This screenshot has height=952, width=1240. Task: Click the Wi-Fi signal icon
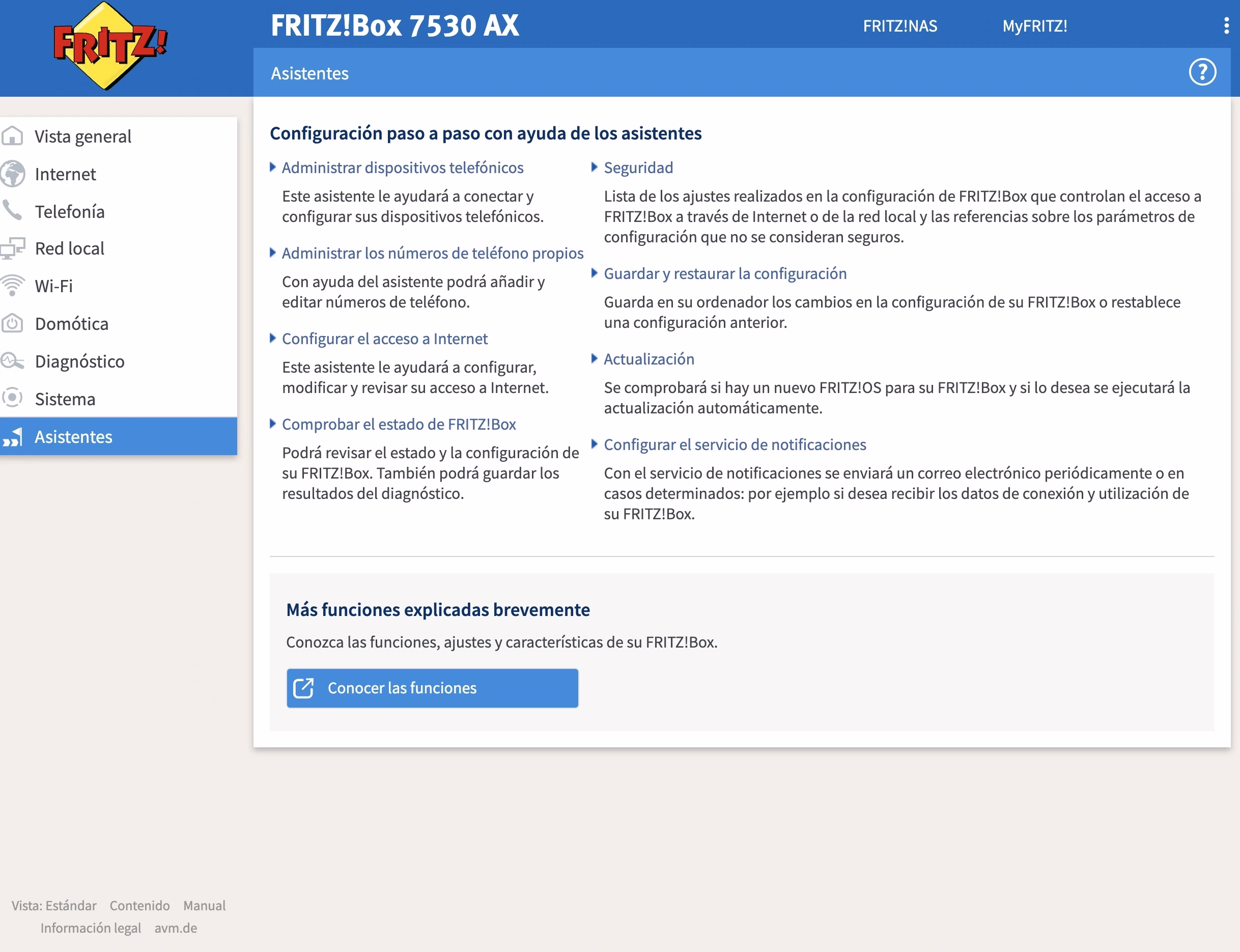pyautogui.click(x=12, y=285)
